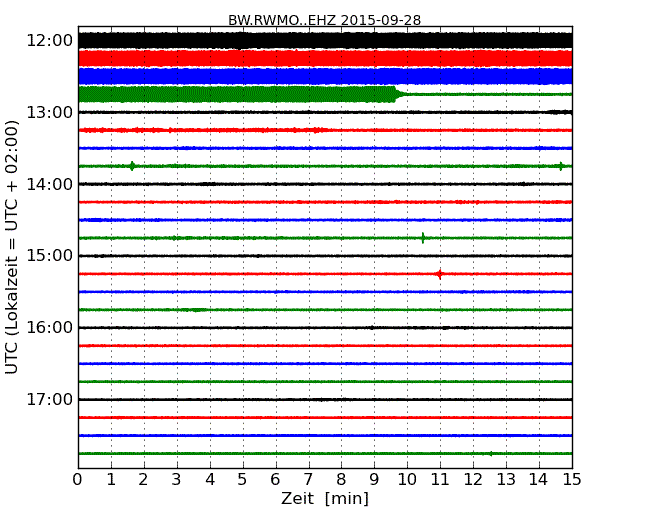Click the plot title BW.RWMO..EHZ 2015-09-28
This screenshot has width=650, height=520.
tap(324, 20)
